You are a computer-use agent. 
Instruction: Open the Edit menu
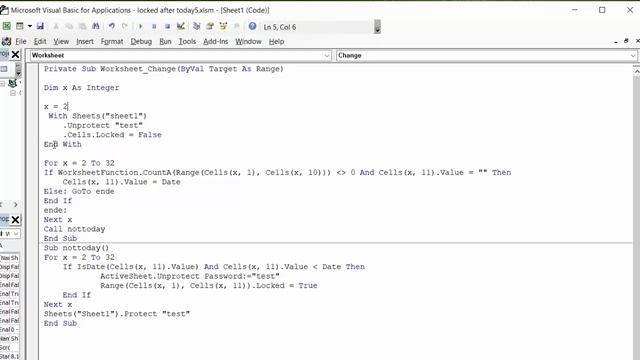point(40,42)
